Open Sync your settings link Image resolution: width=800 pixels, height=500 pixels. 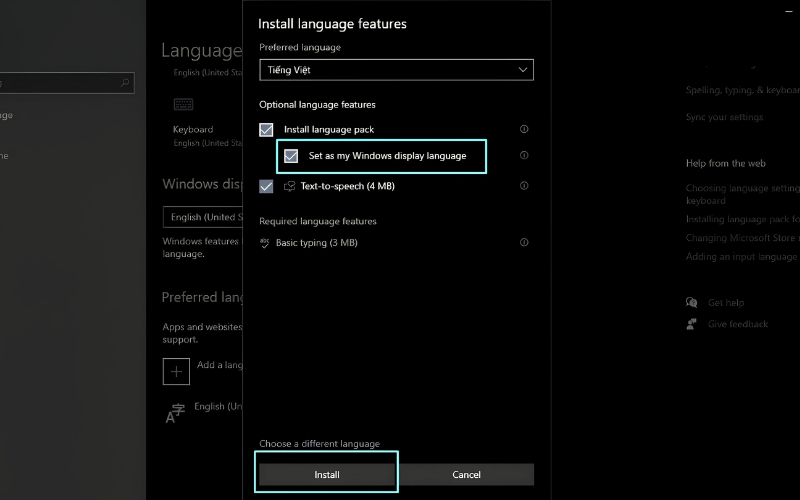click(724, 117)
